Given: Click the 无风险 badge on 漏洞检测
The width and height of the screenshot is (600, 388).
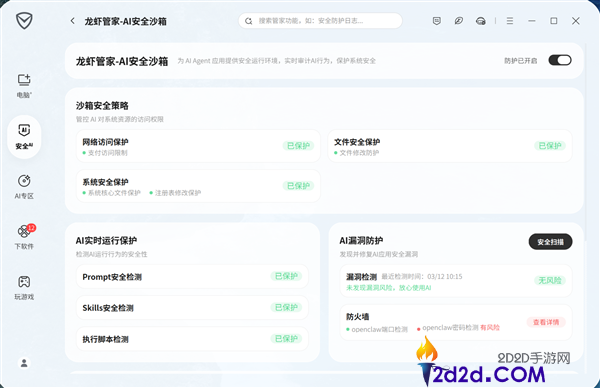Looking at the screenshot, I should pos(550,280).
